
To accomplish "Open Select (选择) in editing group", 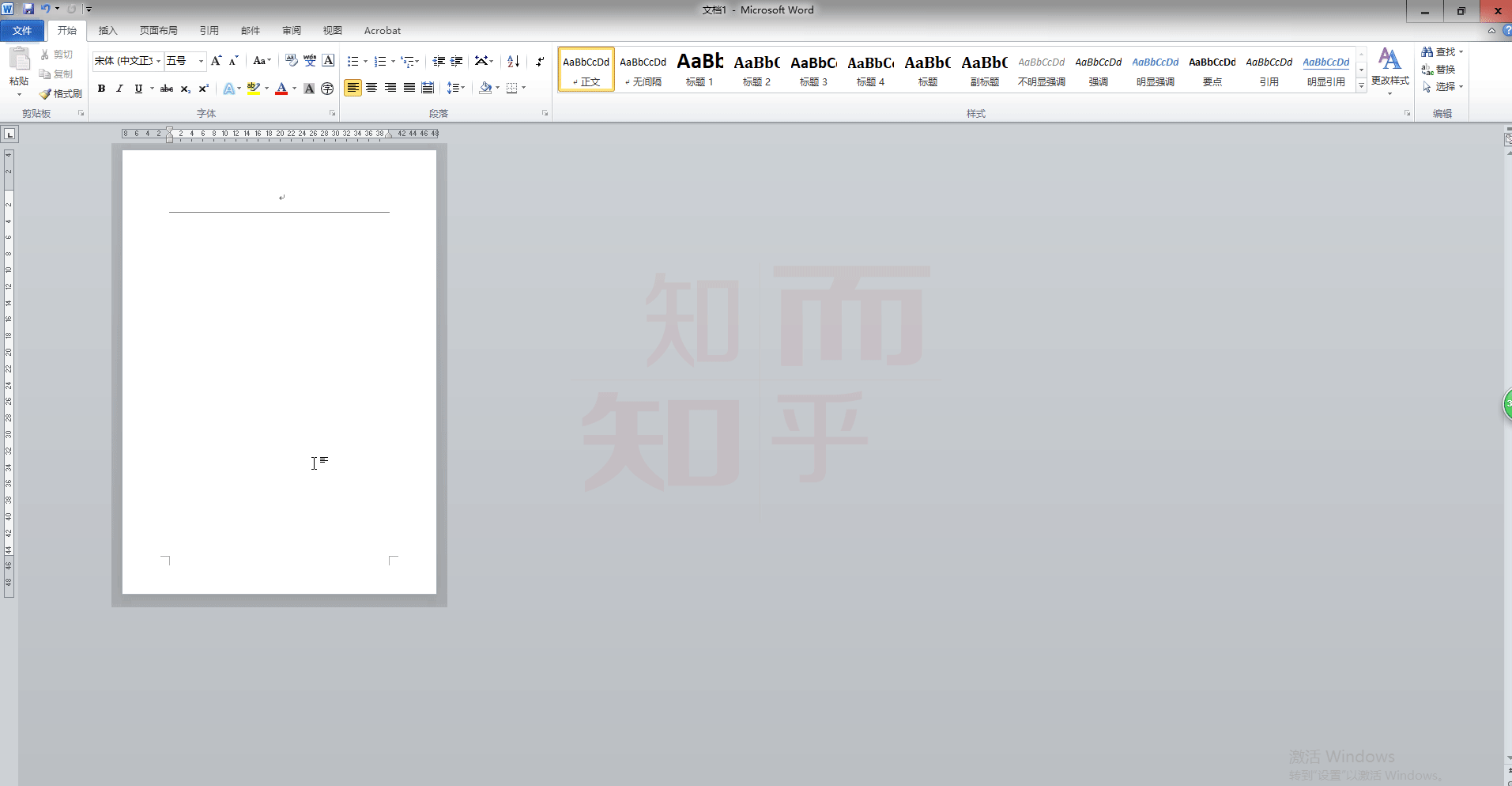I will (1442, 87).
